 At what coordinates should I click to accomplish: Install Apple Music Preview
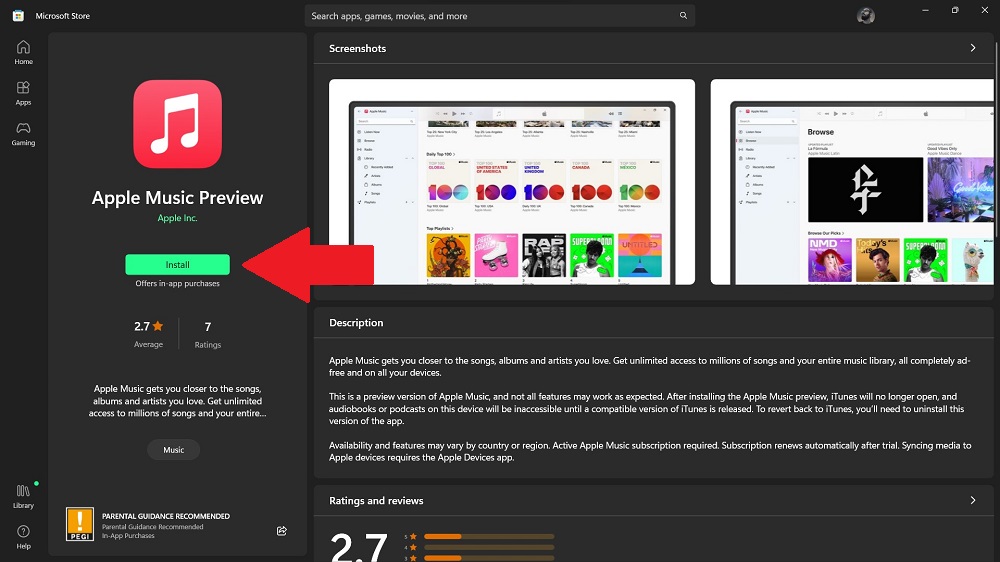tap(177, 265)
